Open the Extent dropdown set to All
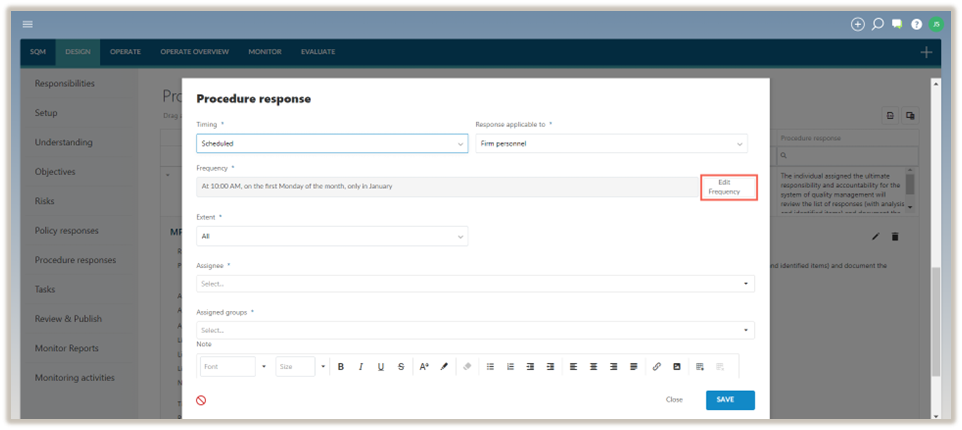 point(332,237)
